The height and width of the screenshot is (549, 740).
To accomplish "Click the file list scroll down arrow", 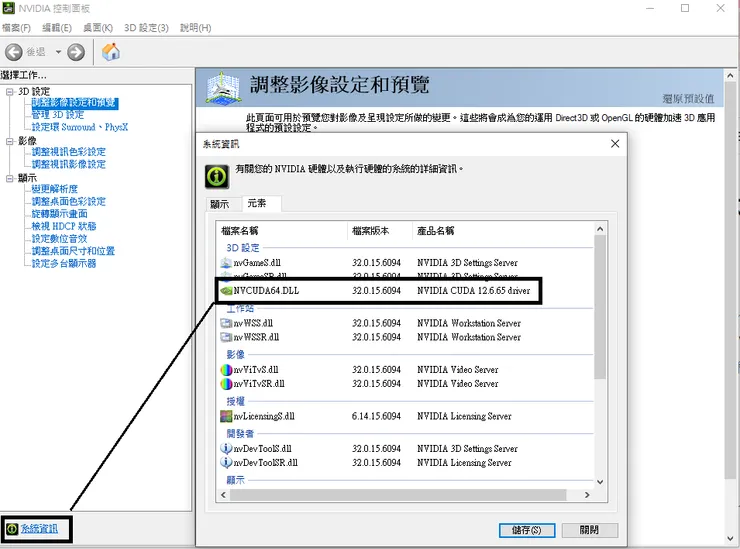I will [600, 482].
